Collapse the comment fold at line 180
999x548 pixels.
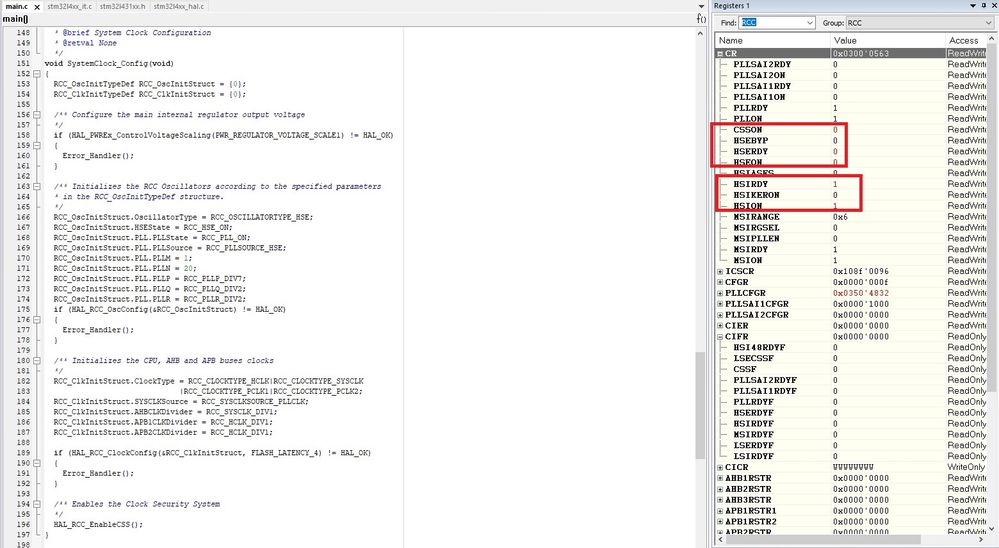point(38,360)
